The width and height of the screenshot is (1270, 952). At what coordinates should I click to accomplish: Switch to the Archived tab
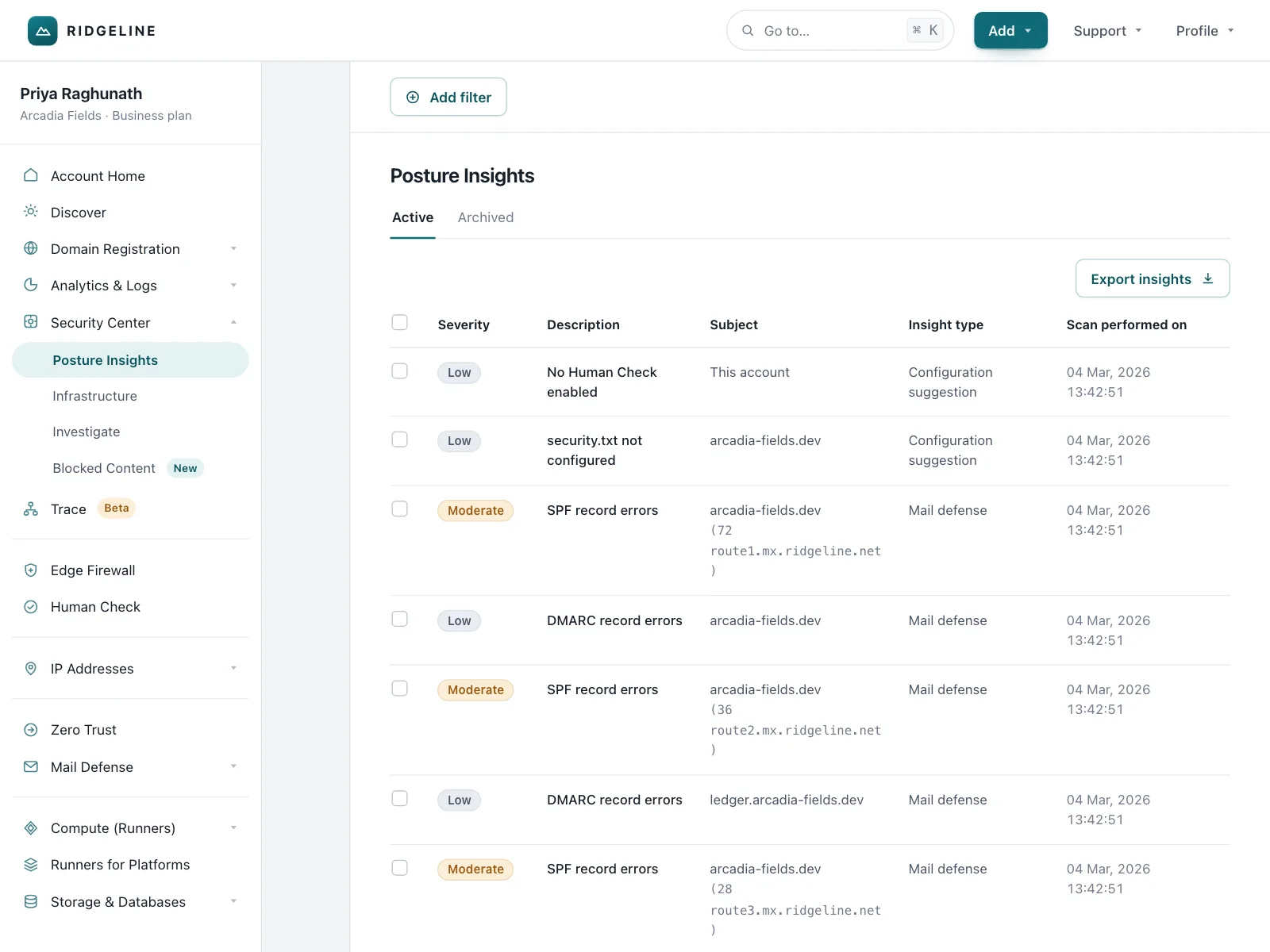coord(486,217)
